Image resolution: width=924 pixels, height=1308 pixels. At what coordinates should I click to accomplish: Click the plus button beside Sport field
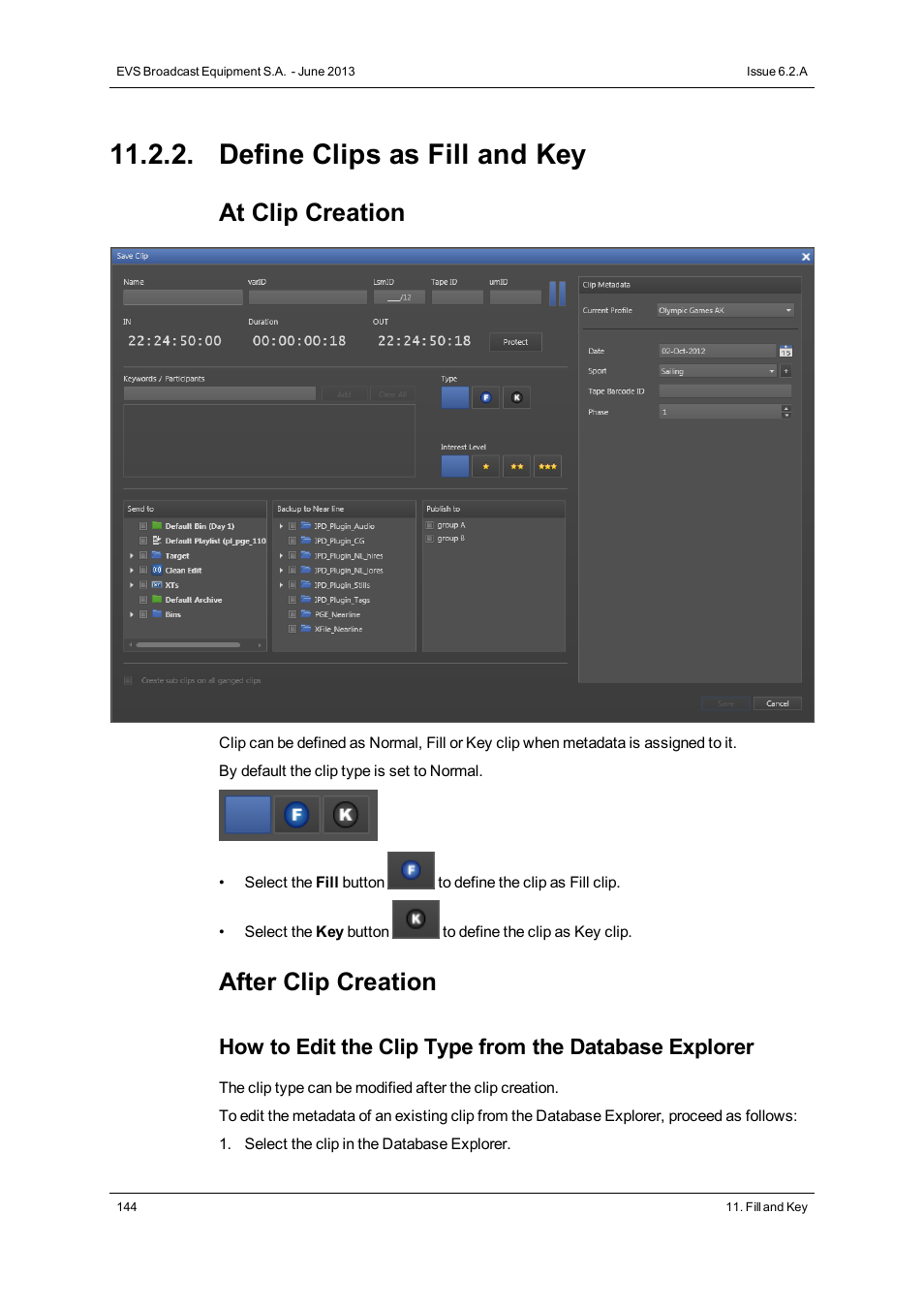click(785, 371)
